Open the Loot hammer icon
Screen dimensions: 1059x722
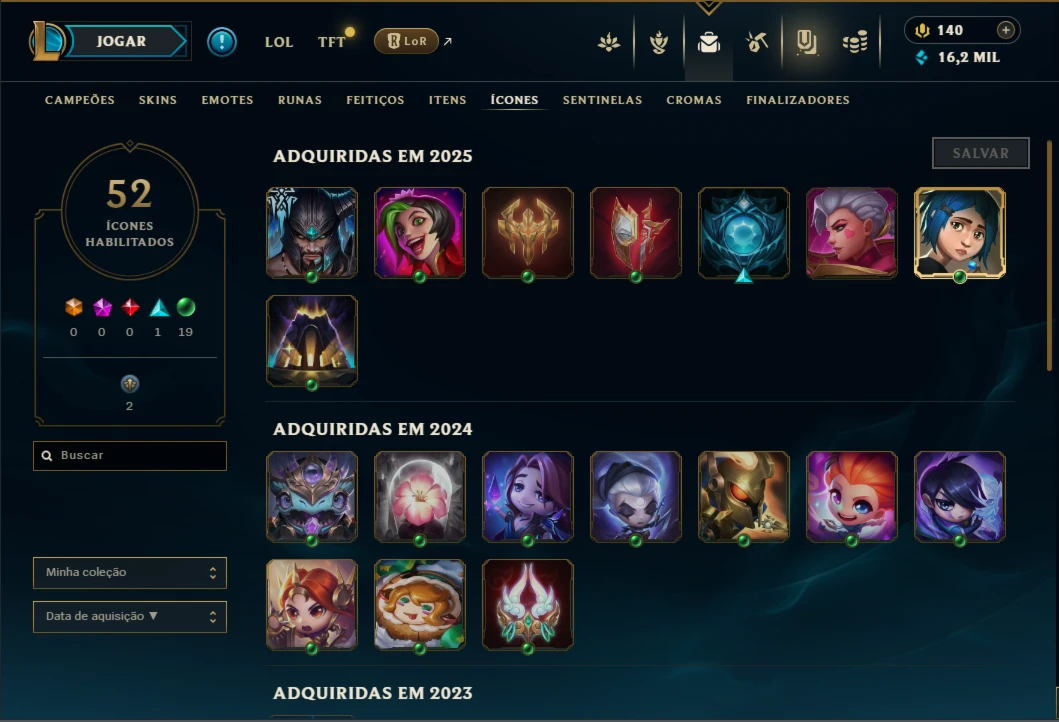(756, 43)
